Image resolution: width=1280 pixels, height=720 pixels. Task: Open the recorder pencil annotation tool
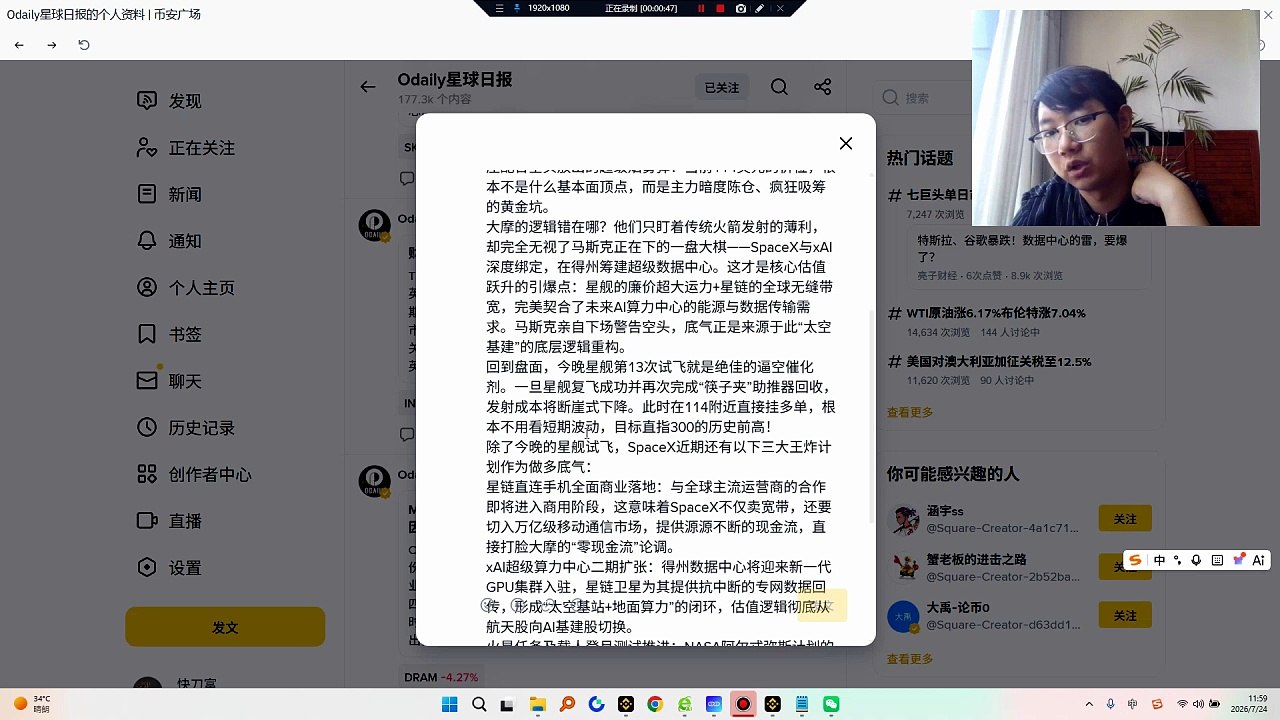pyautogui.click(x=760, y=8)
